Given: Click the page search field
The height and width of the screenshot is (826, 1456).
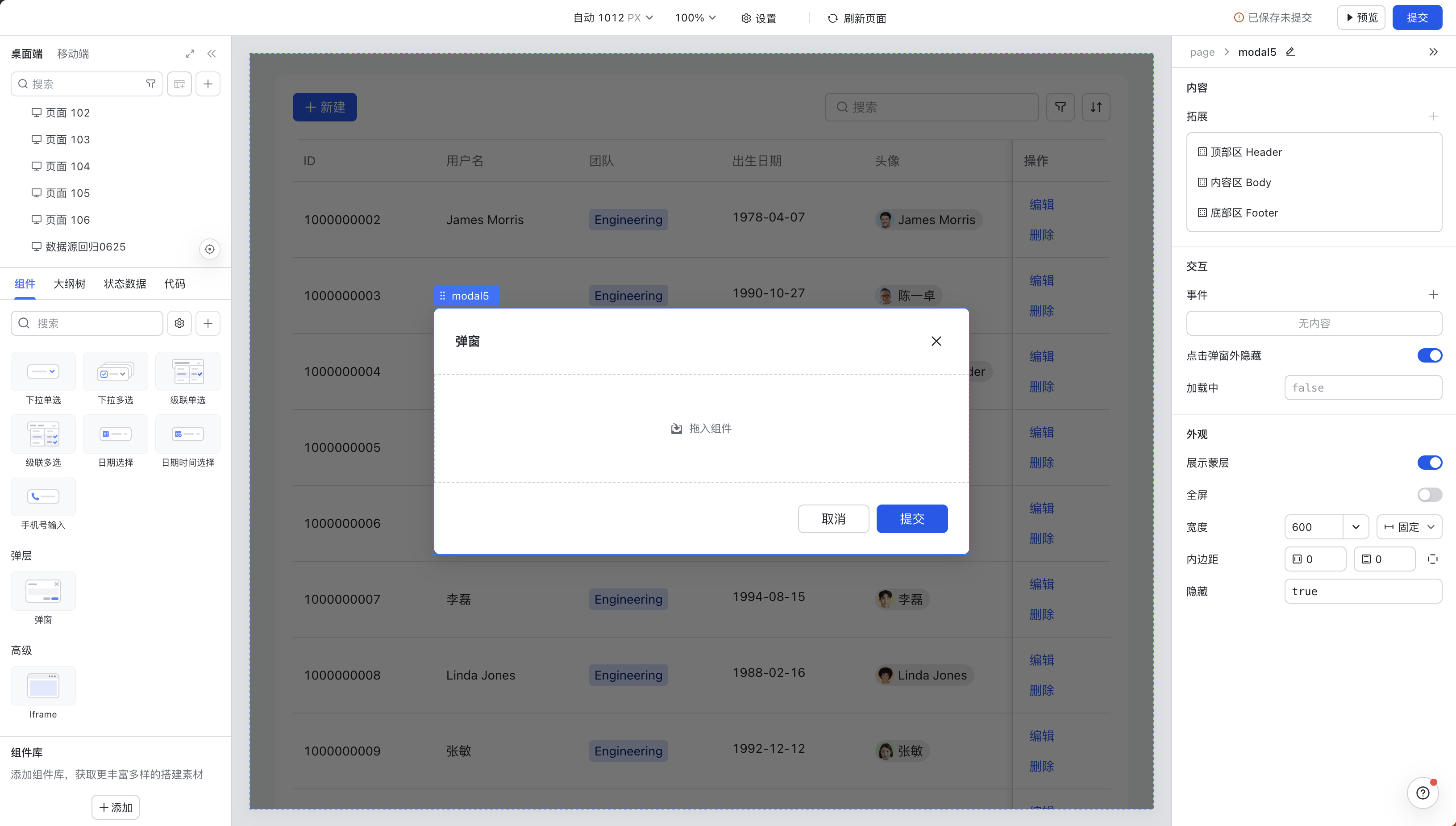Looking at the screenshot, I should (87, 84).
